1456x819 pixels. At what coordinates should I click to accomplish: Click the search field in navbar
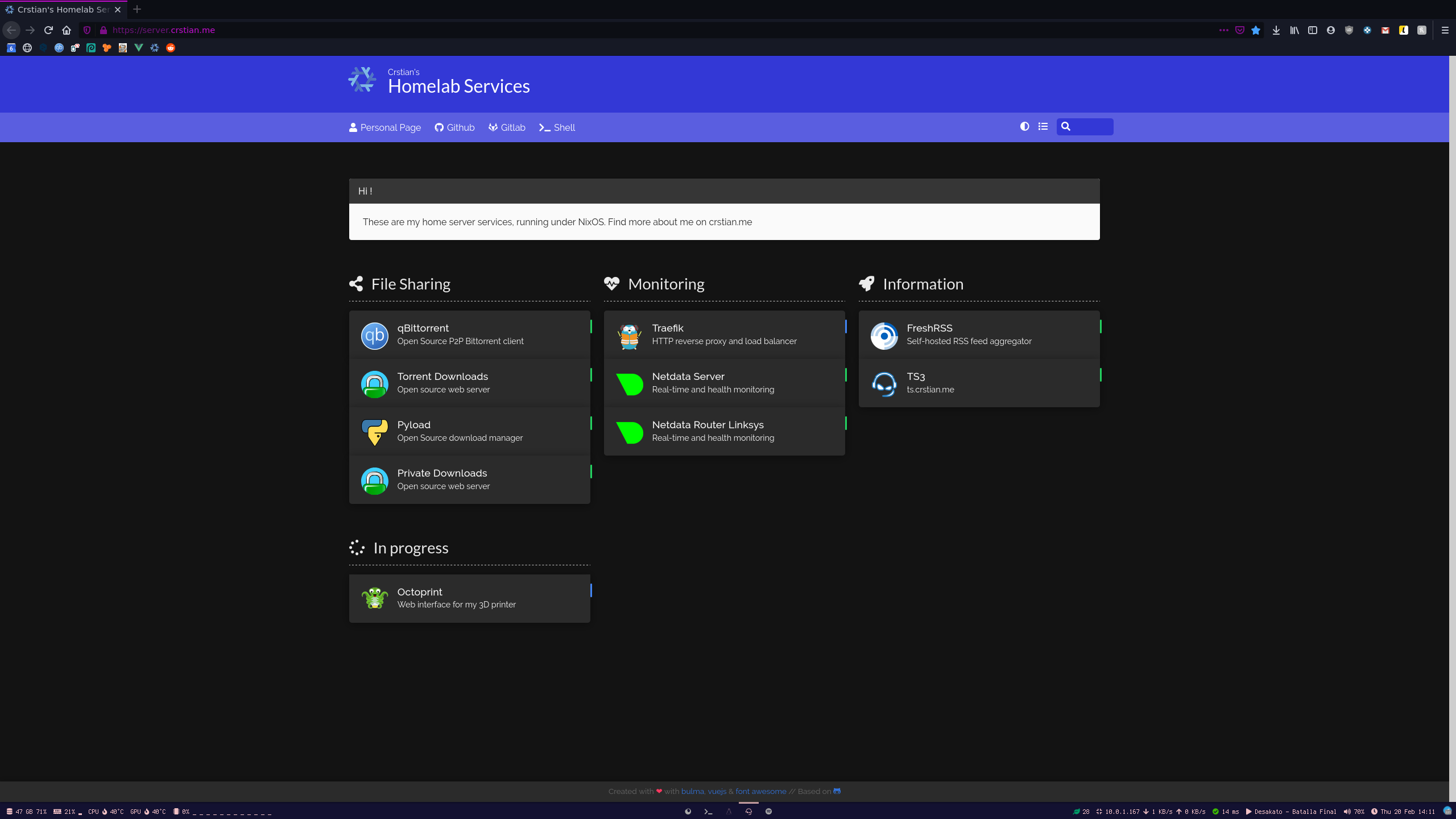coord(1085,126)
